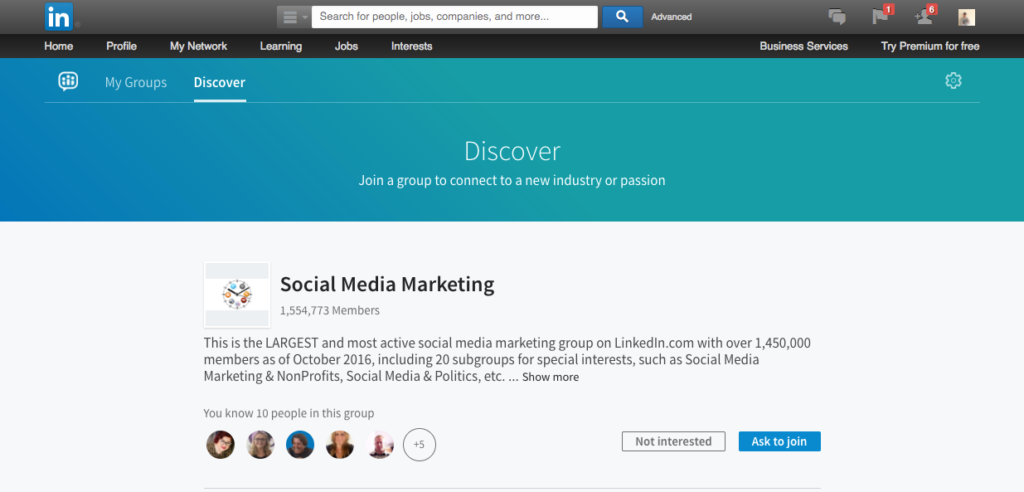Open the profile photo menu
Viewport: 1024px width, 492px height.
[x=967, y=18]
